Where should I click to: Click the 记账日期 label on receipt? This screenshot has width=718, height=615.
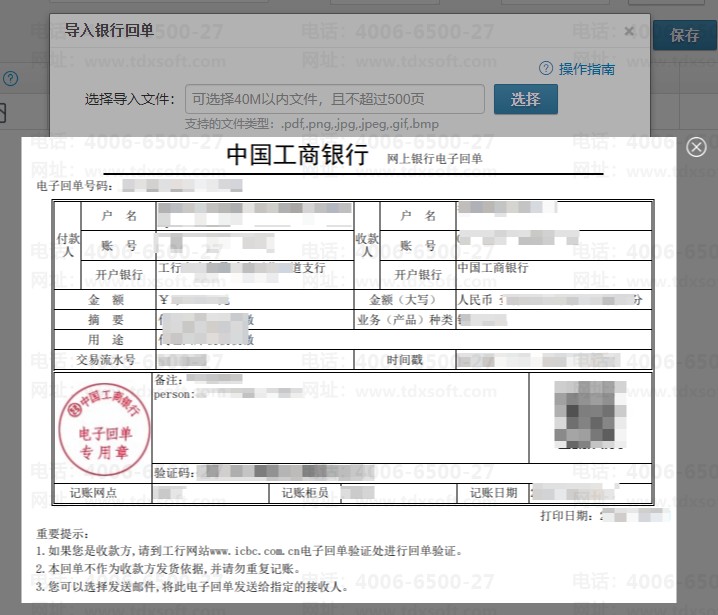tap(489, 493)
